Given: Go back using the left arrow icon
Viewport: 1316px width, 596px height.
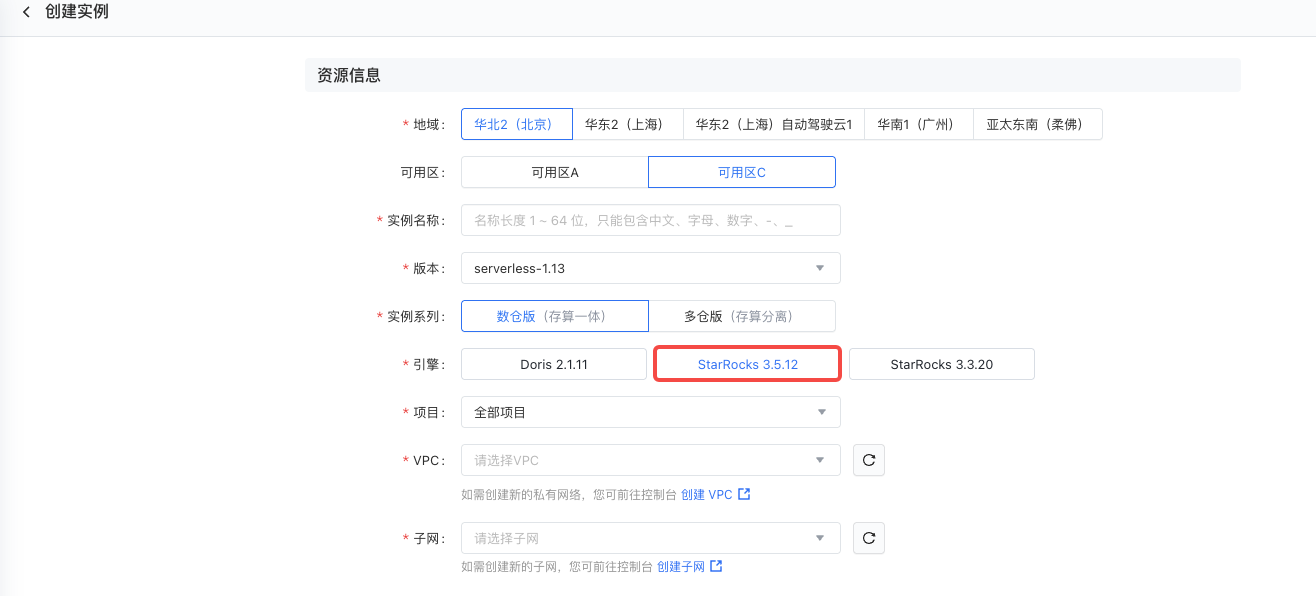Looking at the screenshot, I should [x=26, y=12].
